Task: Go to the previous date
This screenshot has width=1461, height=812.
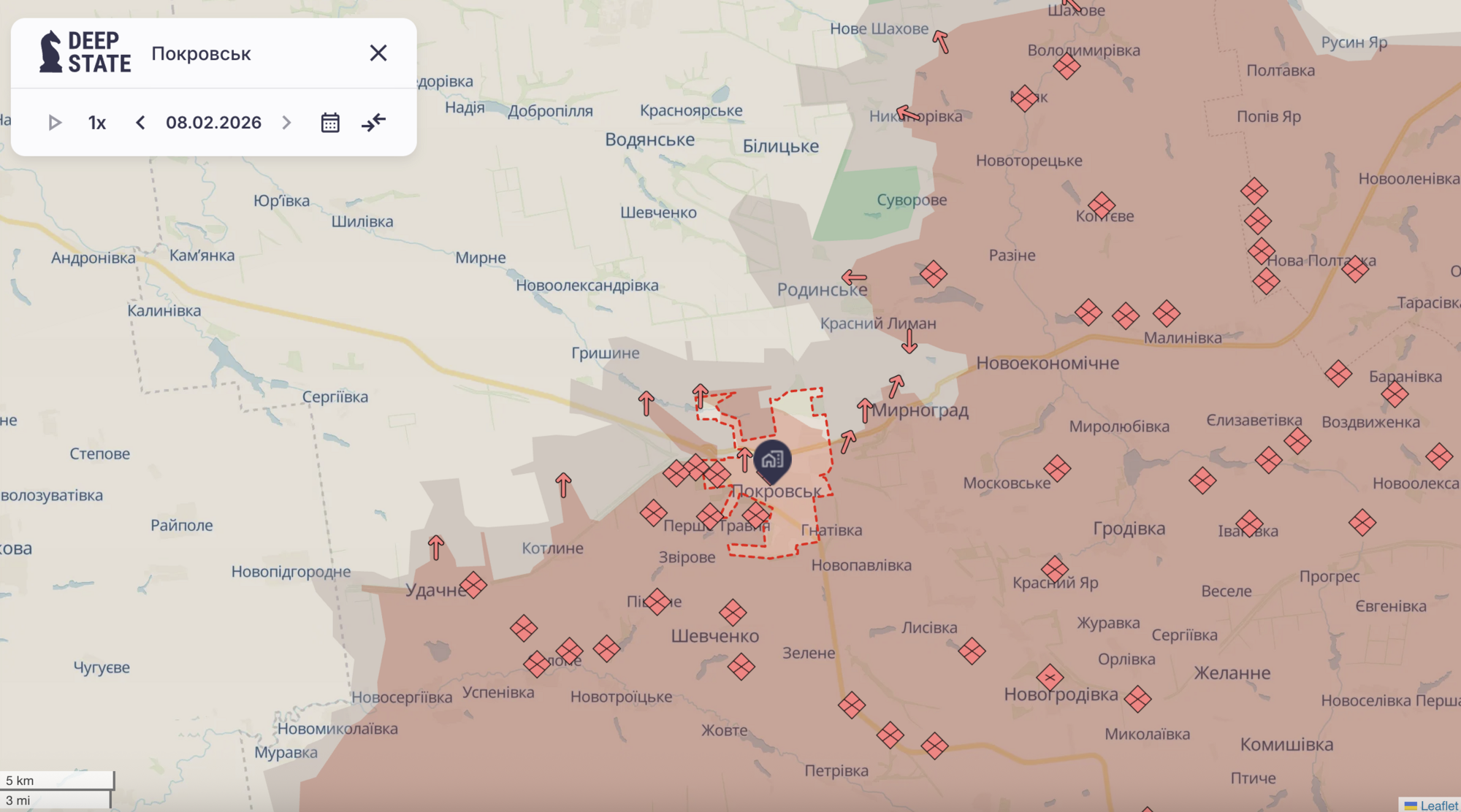Action: [x=140, y=123]
